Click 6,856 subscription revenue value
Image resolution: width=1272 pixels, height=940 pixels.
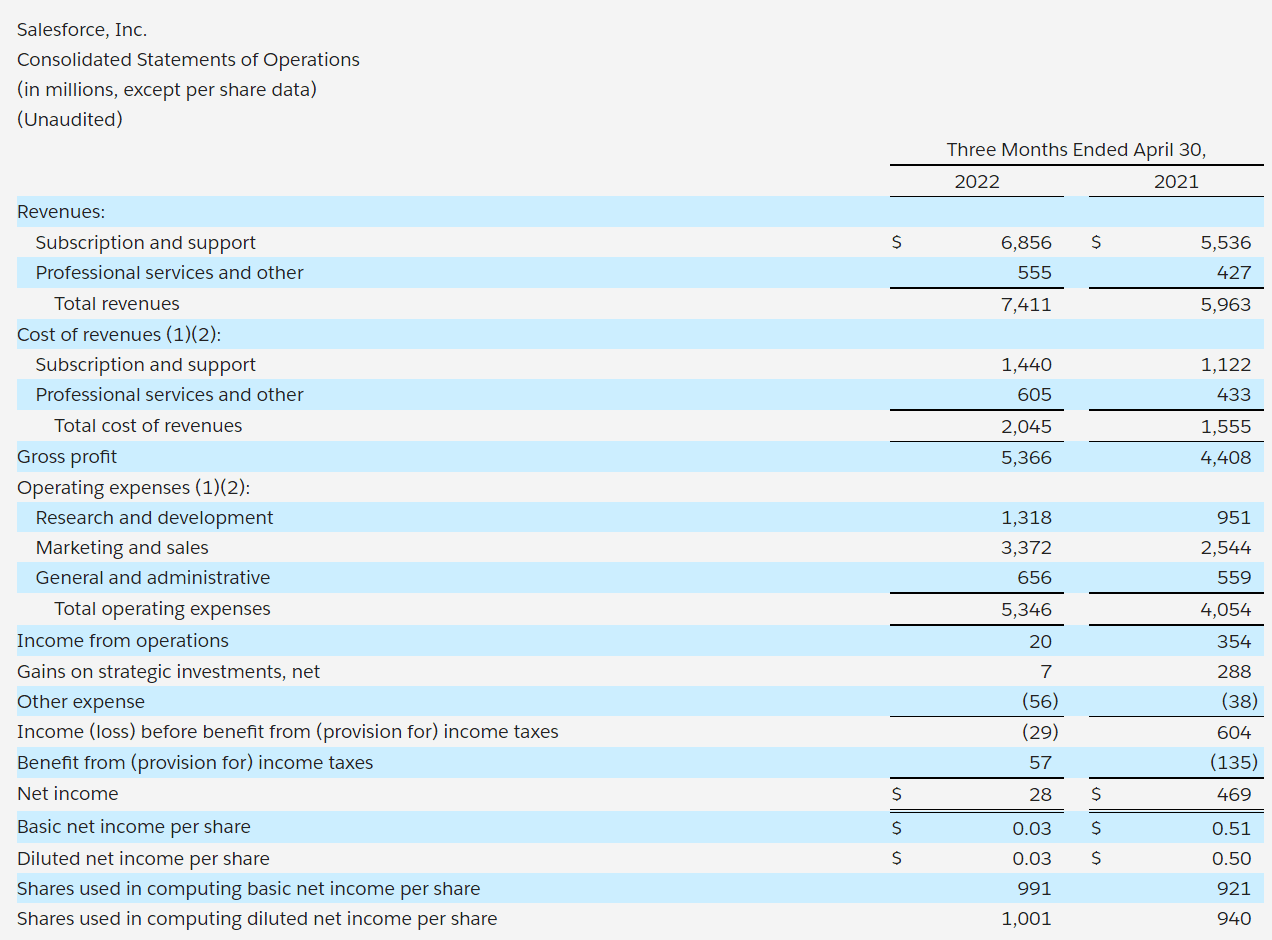1026,243
